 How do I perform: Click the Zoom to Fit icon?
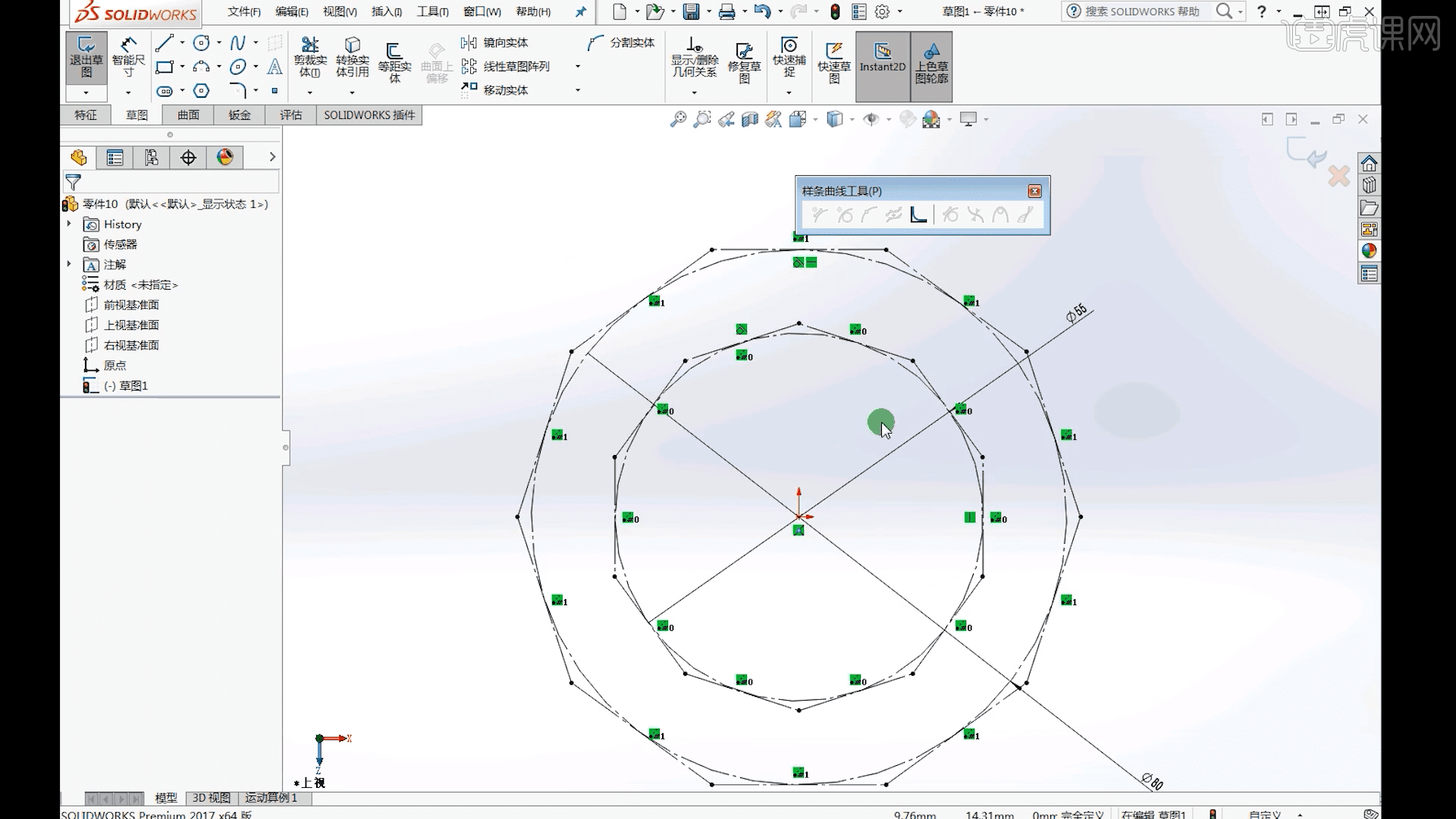click(x=678, y=119)
